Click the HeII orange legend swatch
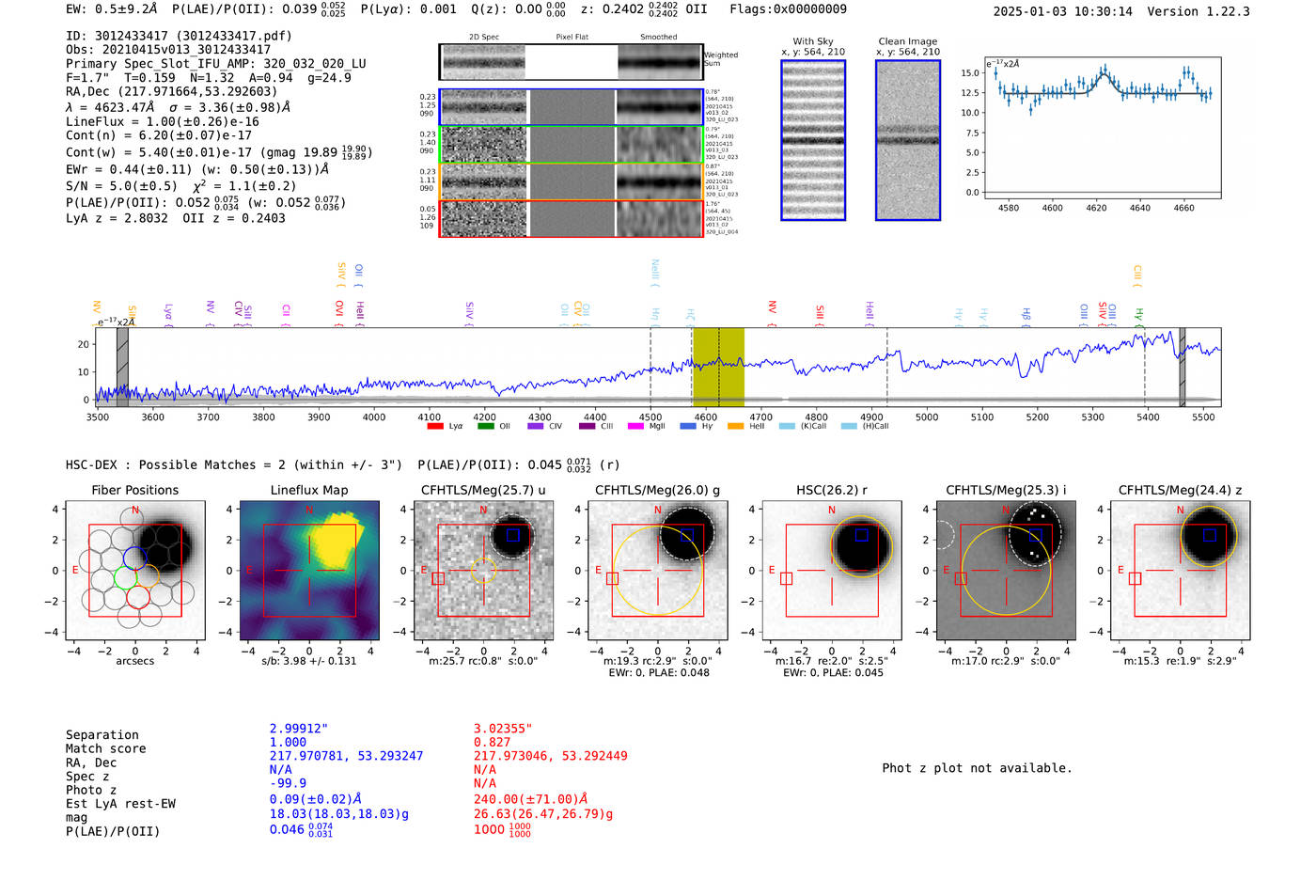This screenshot has height=896, width=1316. pyautogui.click(x=736, y=426)
